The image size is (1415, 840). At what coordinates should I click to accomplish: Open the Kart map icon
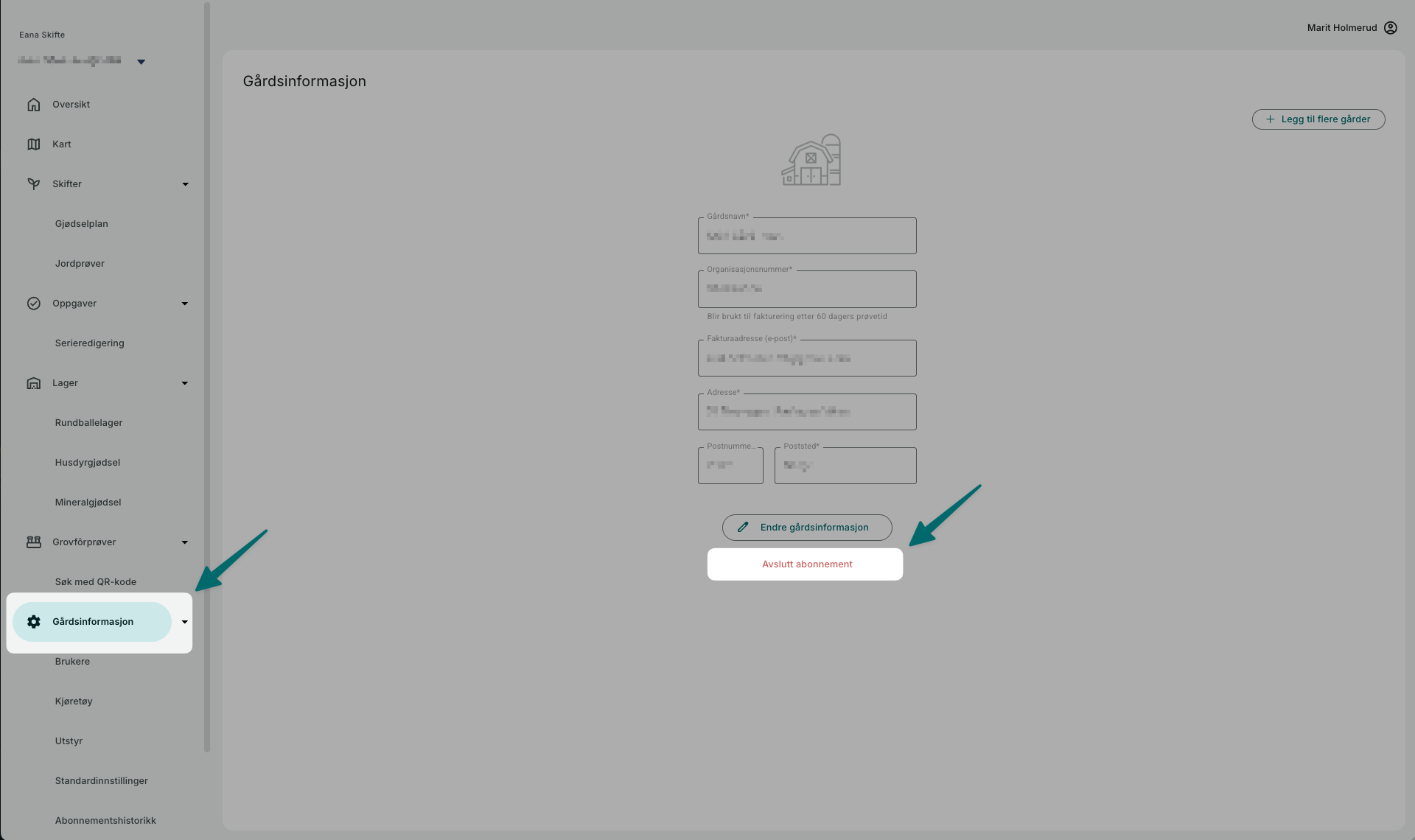(x=34, y=144)
